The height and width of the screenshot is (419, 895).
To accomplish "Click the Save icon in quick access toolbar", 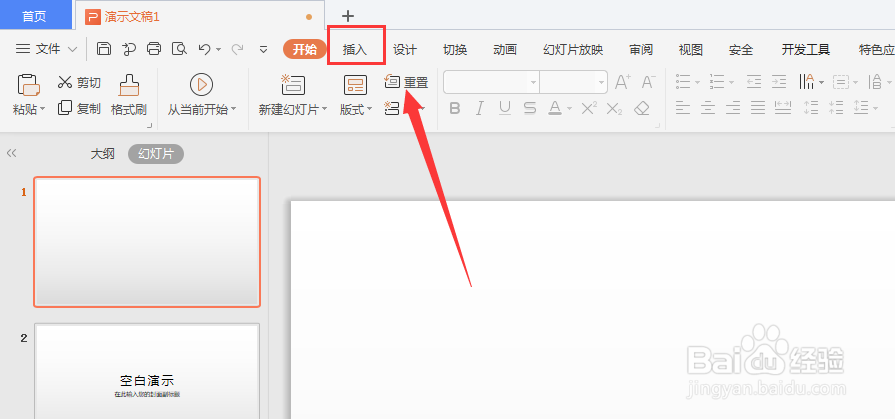I will [103, 49].
